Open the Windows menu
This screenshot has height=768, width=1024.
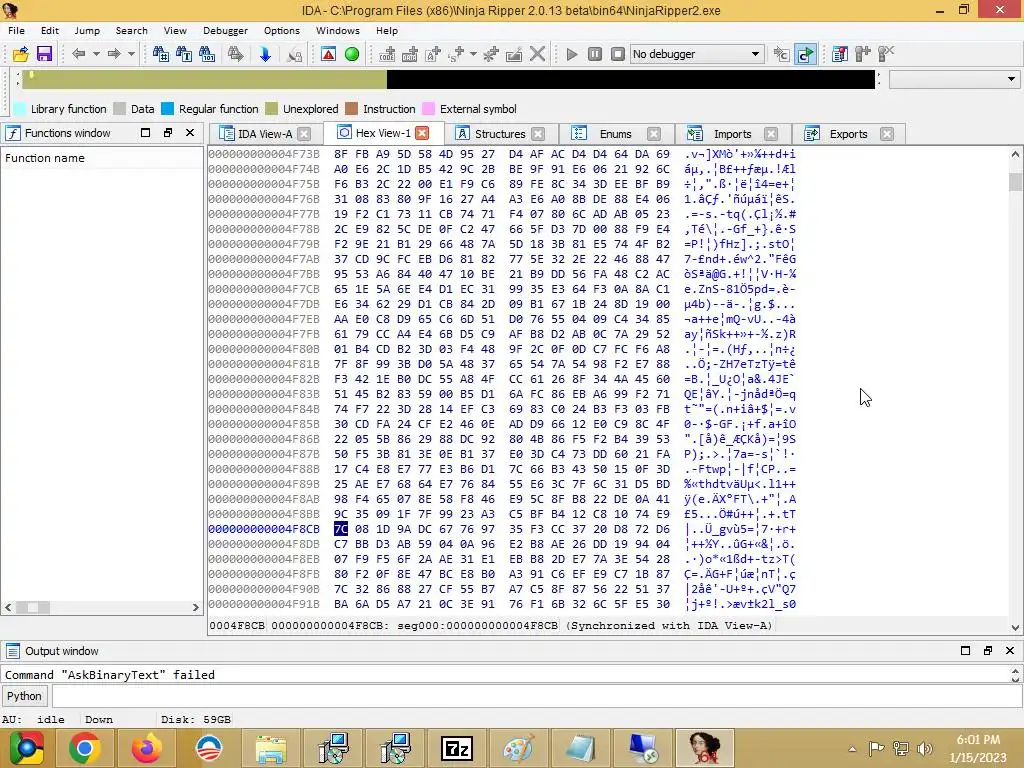[x=338, y=31]
